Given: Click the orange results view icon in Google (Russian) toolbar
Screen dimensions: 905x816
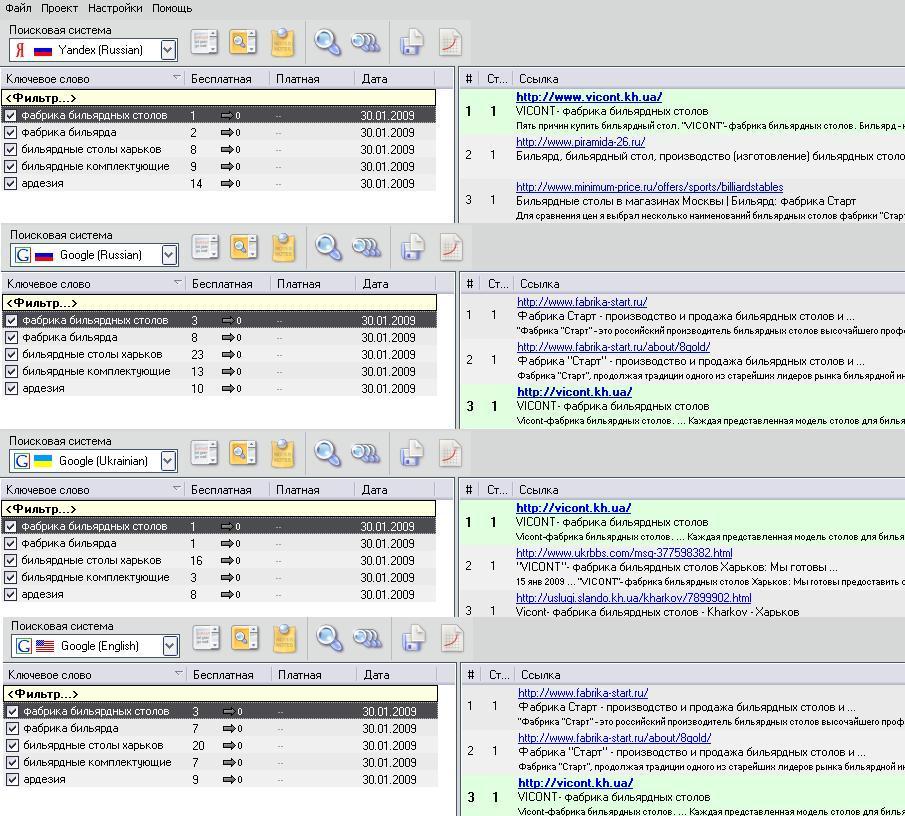Looking at the screenshot, I should [x=243, y=247].
